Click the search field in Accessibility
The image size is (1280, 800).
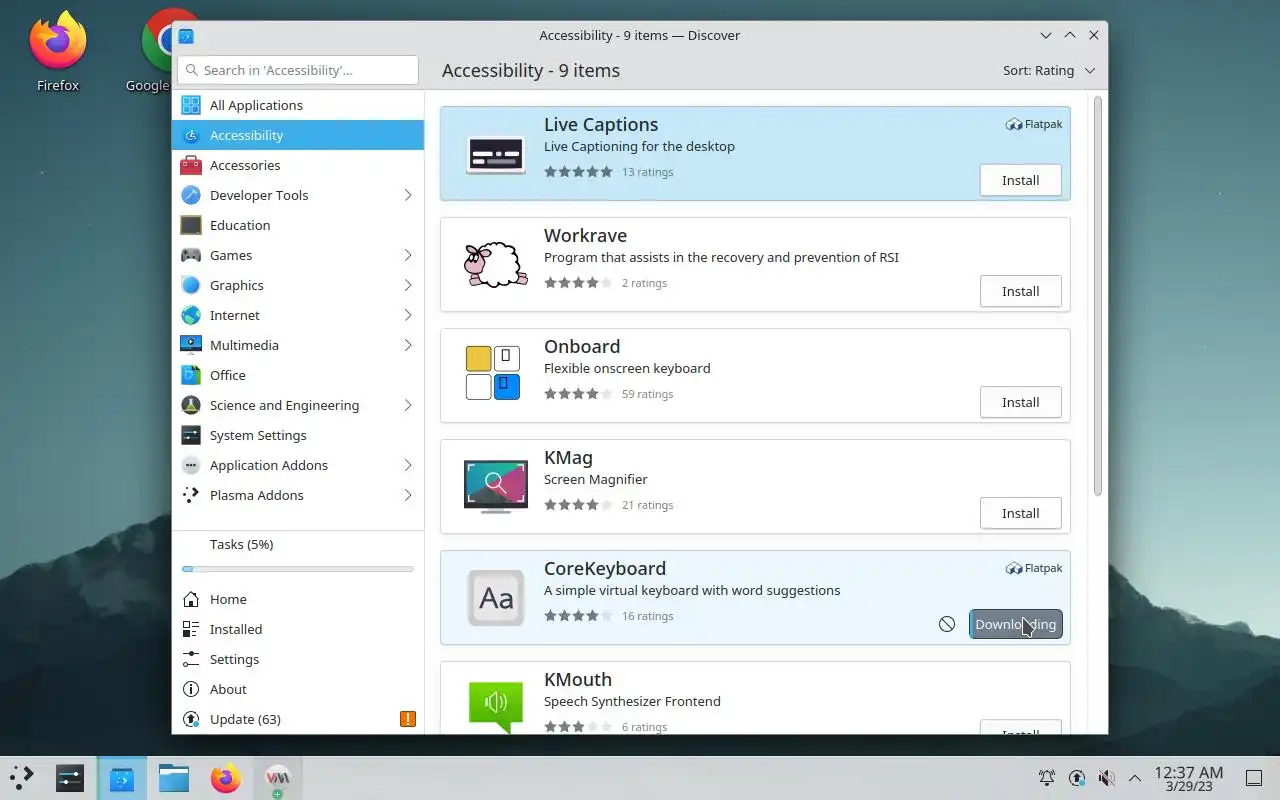click(x=298, y=70)
